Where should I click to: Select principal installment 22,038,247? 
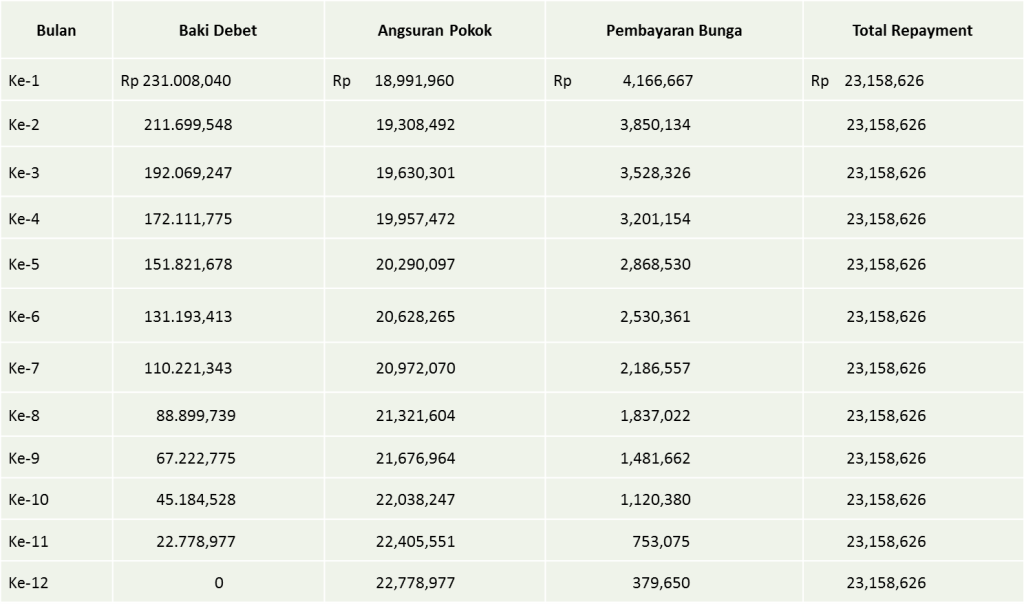pos(415,500)
